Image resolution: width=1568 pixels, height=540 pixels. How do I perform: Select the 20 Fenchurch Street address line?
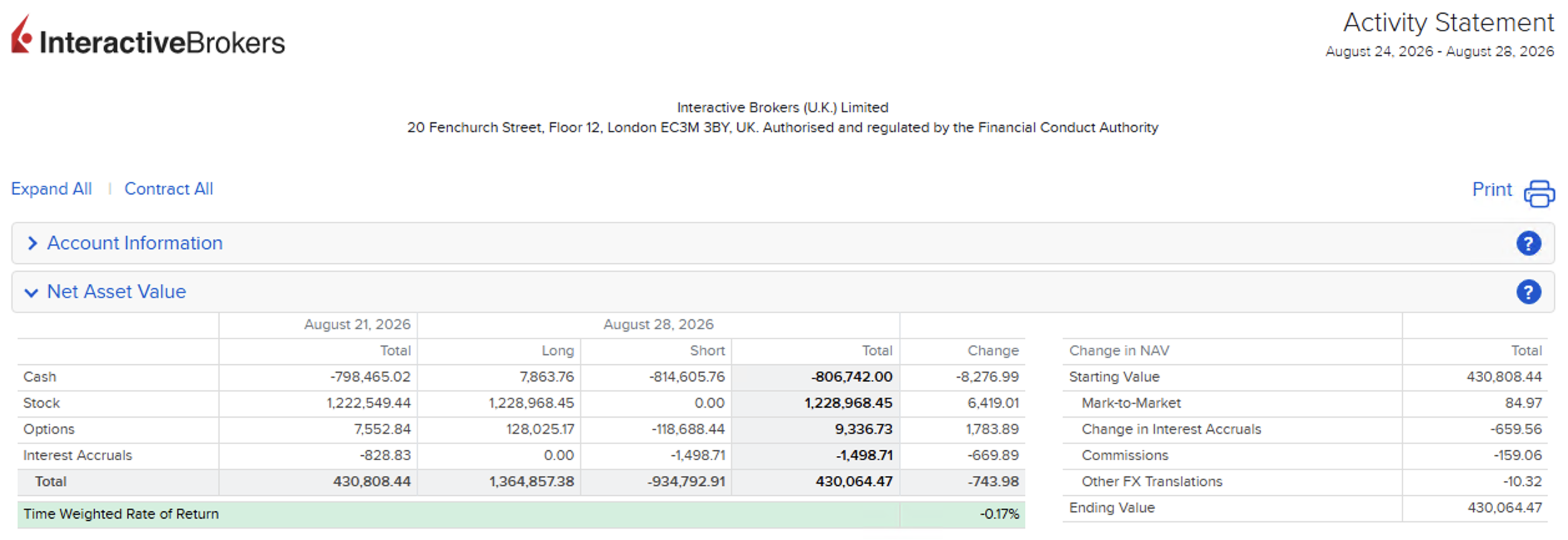[783, 127]
